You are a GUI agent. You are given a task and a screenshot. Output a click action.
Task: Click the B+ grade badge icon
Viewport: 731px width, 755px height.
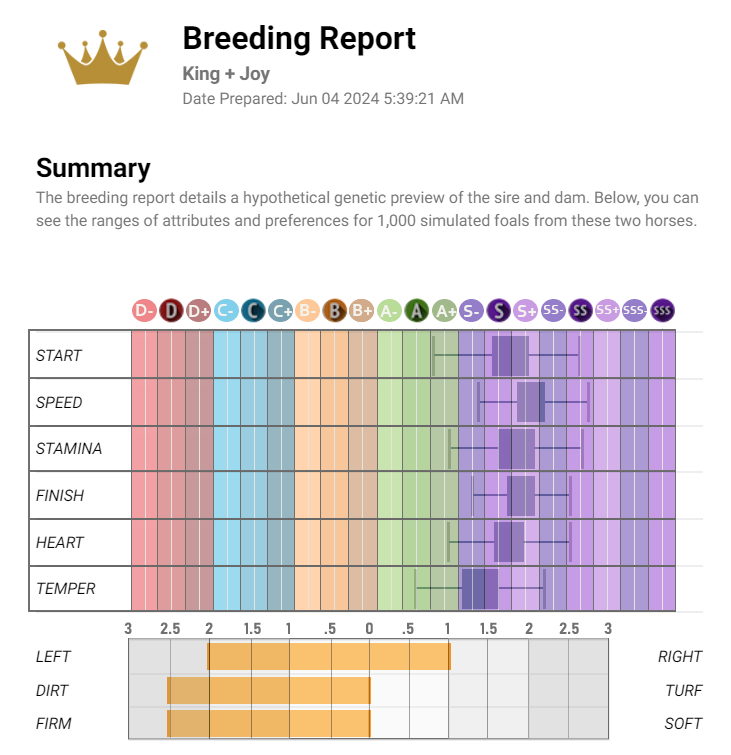[x=362, y=311]
